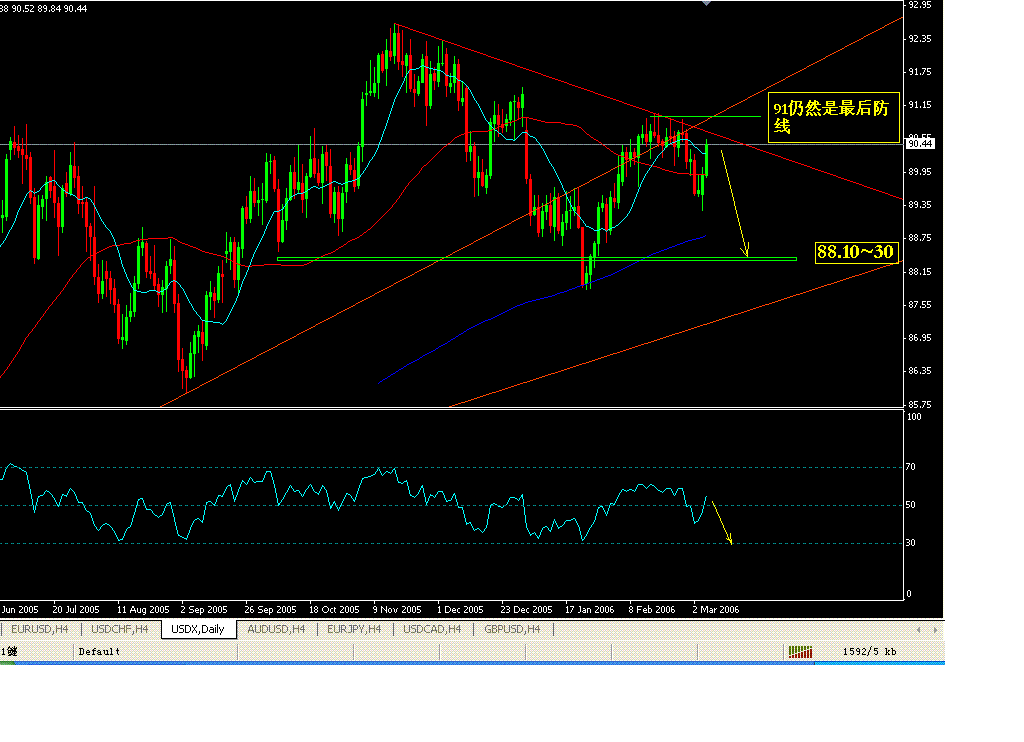Select the short green horizontal line near 91
The width and height of the screenshot is (1024, 742).
click(x=705, y=116)
